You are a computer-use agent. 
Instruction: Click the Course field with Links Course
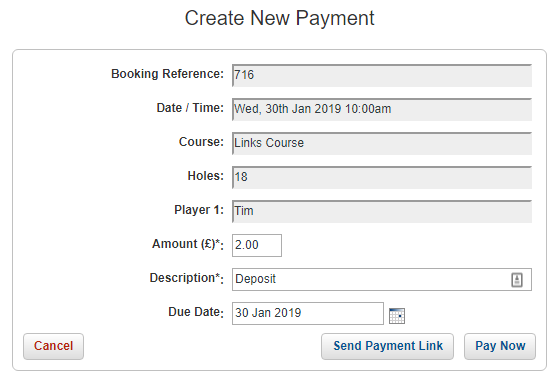(382, 143)
